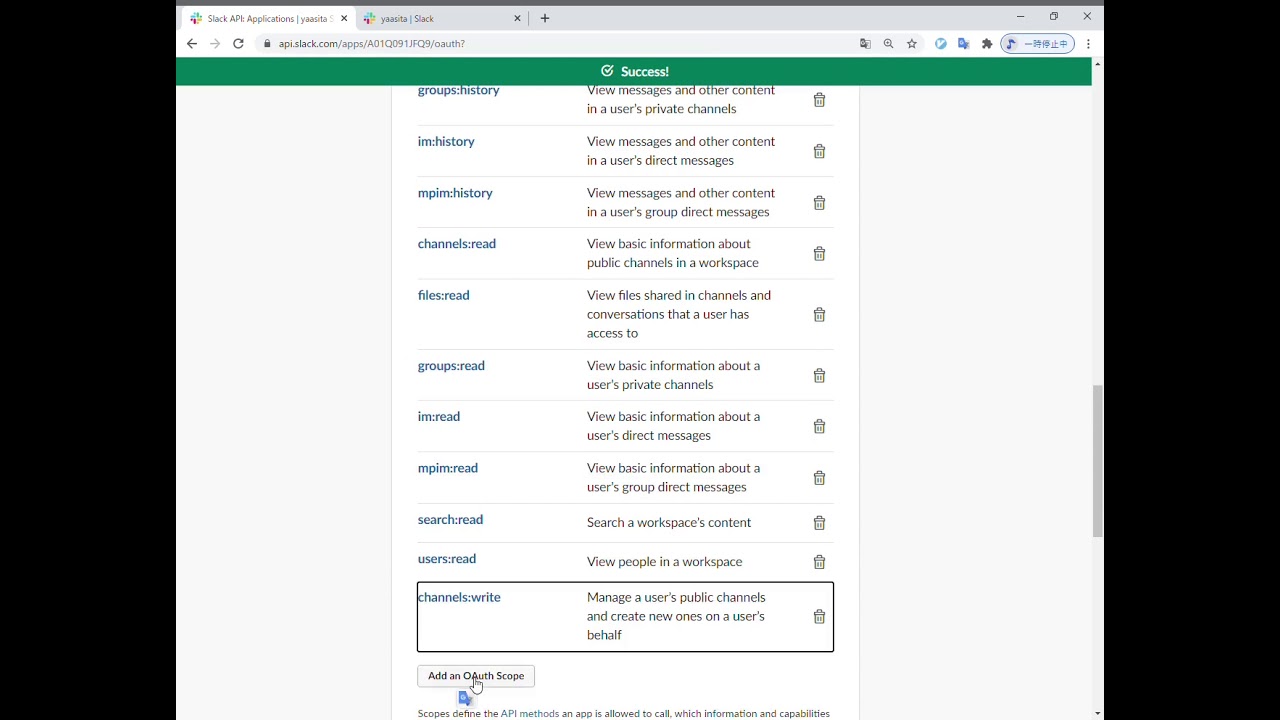Image resolution: width=1280 pixels, height=720 pixels.
Task: Delete the mpim:history scope
Action: [819, 203]
